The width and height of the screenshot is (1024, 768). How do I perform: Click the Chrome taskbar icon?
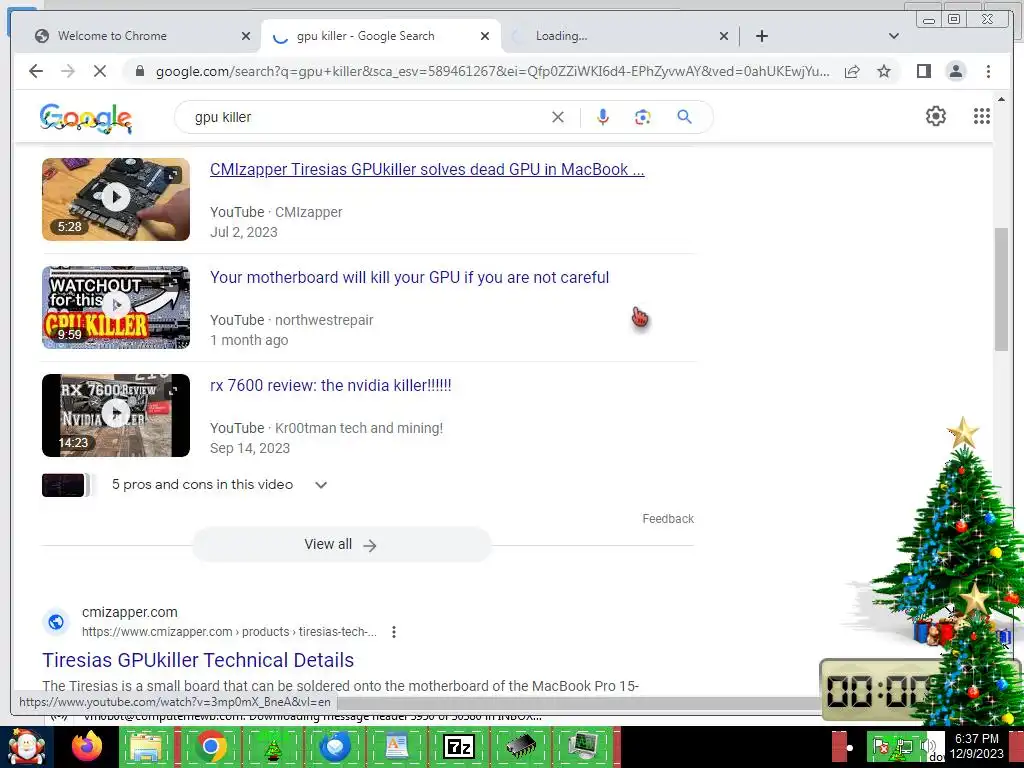[x=210, y=746]
